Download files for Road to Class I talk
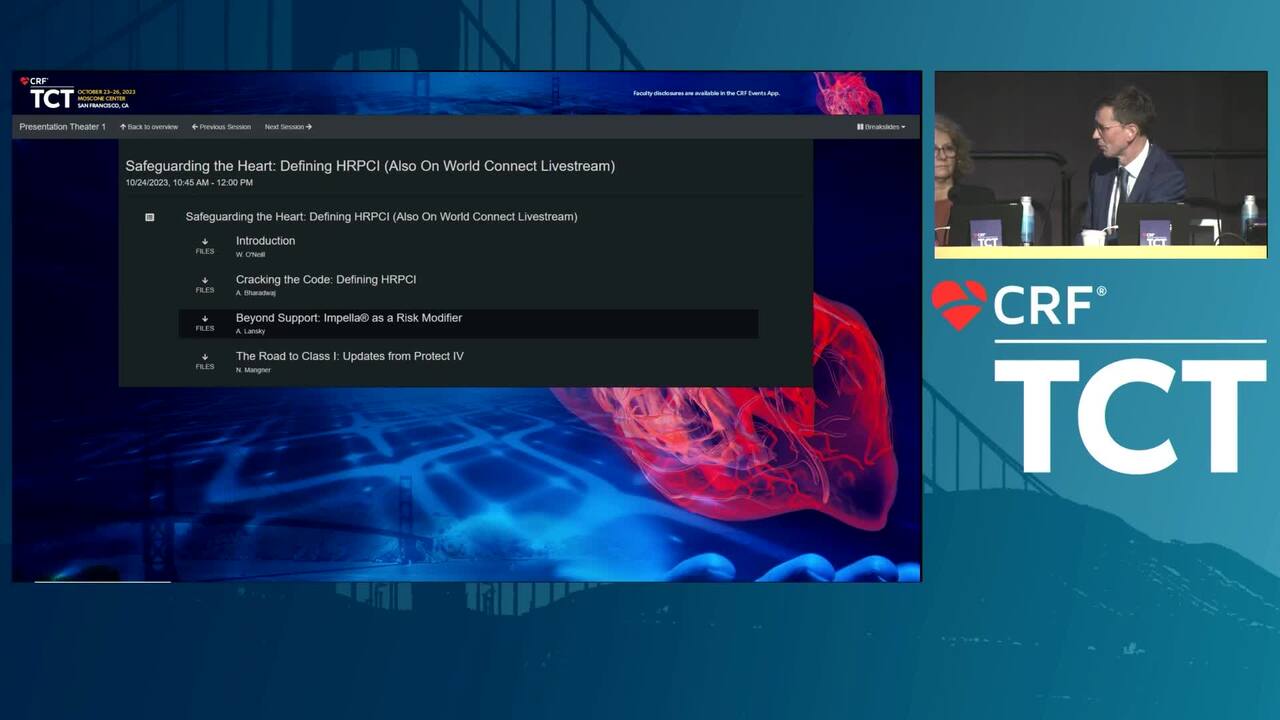The width and height of the screenshot is (1280, 720). (x=205, y=361)
